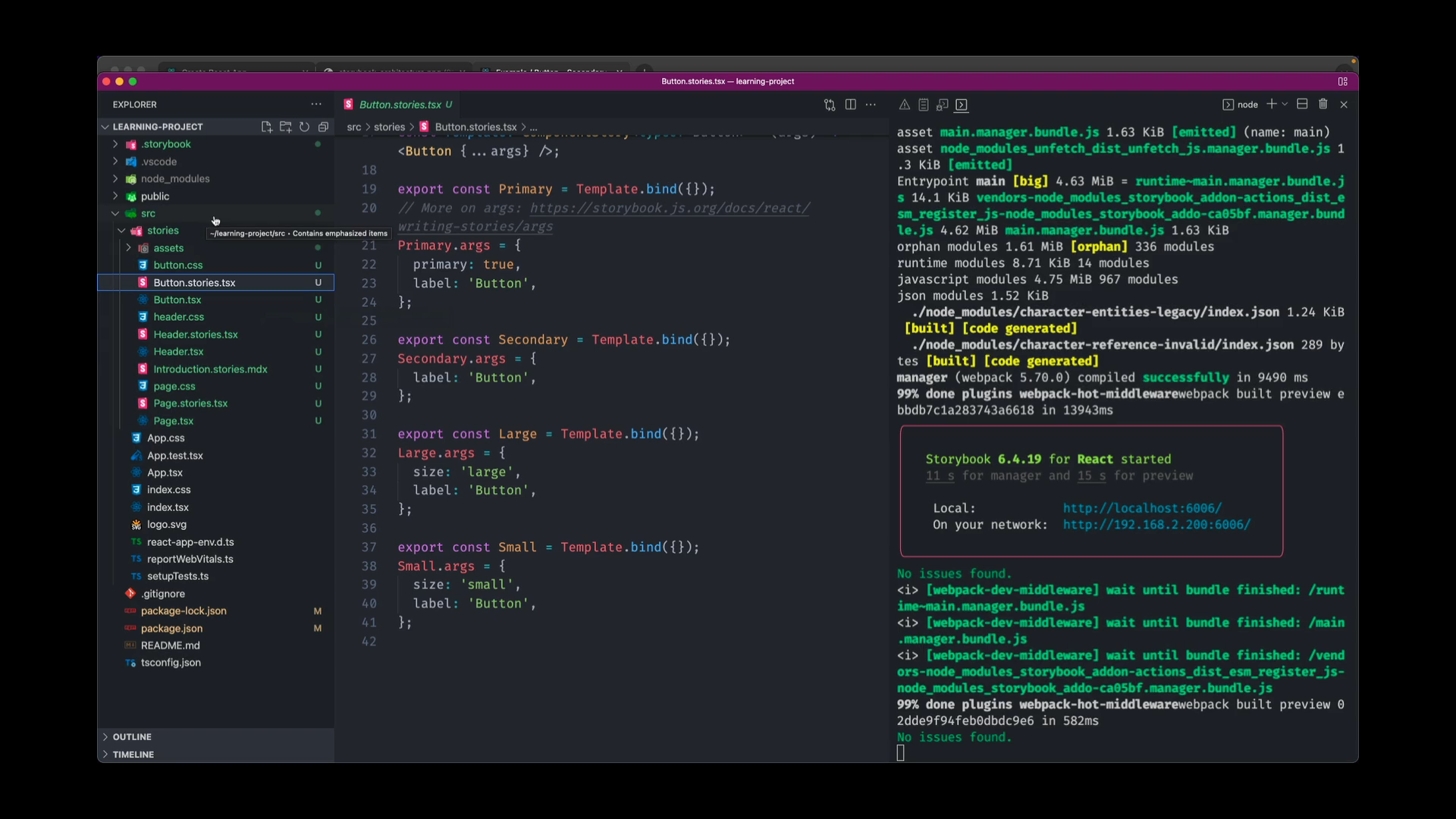The width and height of the screenshot is (1456, 819).
Task: Open the storybook docs URL in comment
Action: [669, 209]
